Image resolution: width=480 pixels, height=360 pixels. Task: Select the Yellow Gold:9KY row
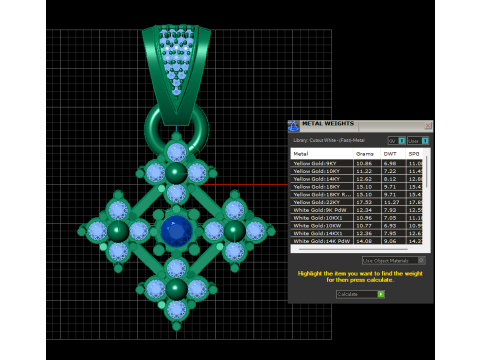tap(357, 163)
